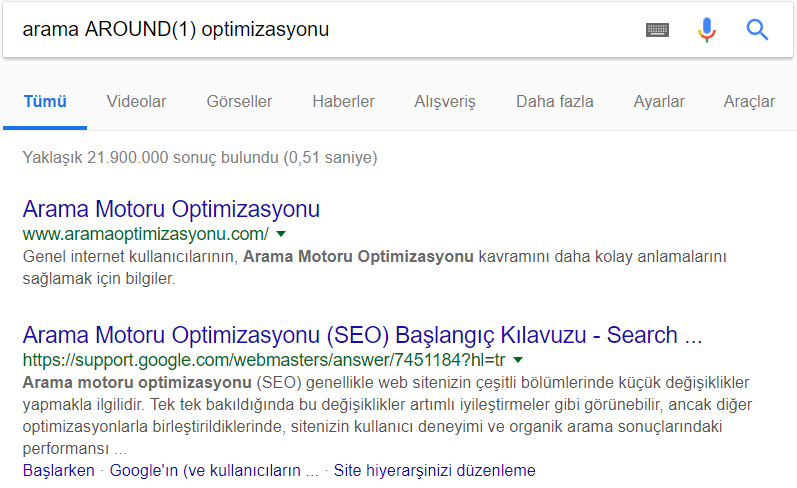This screenshot has width=797, height=488.
Task: Switch to the Görseller tab
Action: 239,101
